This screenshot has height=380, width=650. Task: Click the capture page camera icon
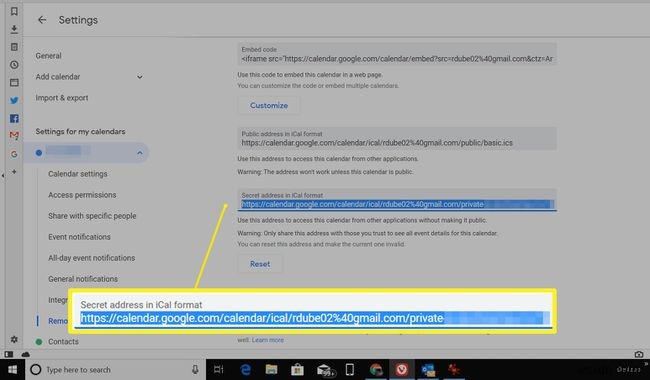coord(639,354)
